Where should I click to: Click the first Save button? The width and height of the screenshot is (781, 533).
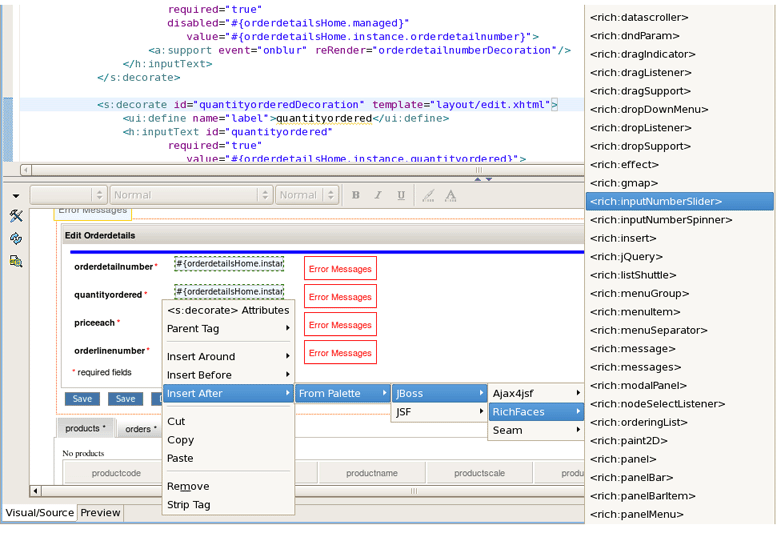pyautogui.click(x=82, y=399)
